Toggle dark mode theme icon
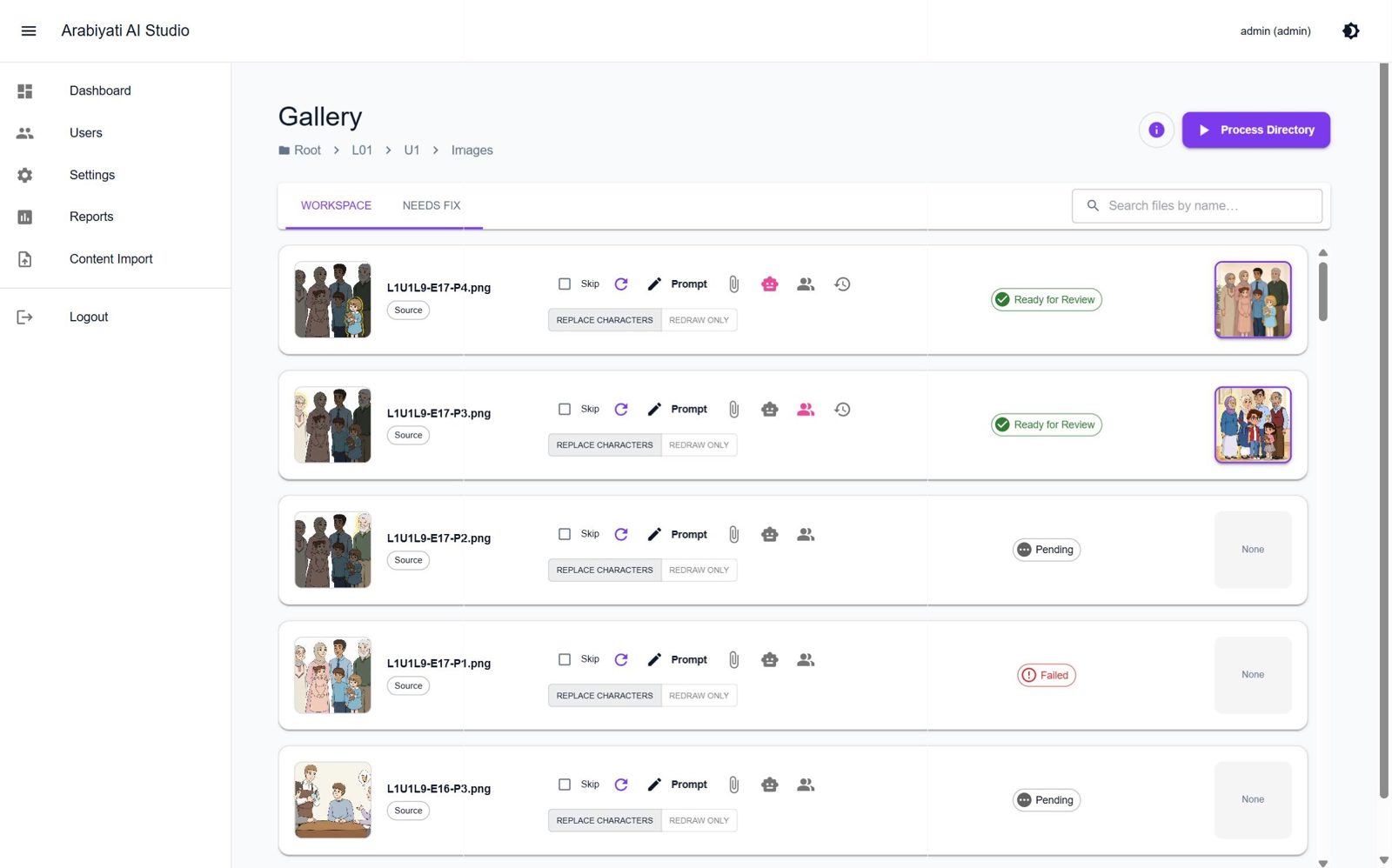 coord(1350,30)
